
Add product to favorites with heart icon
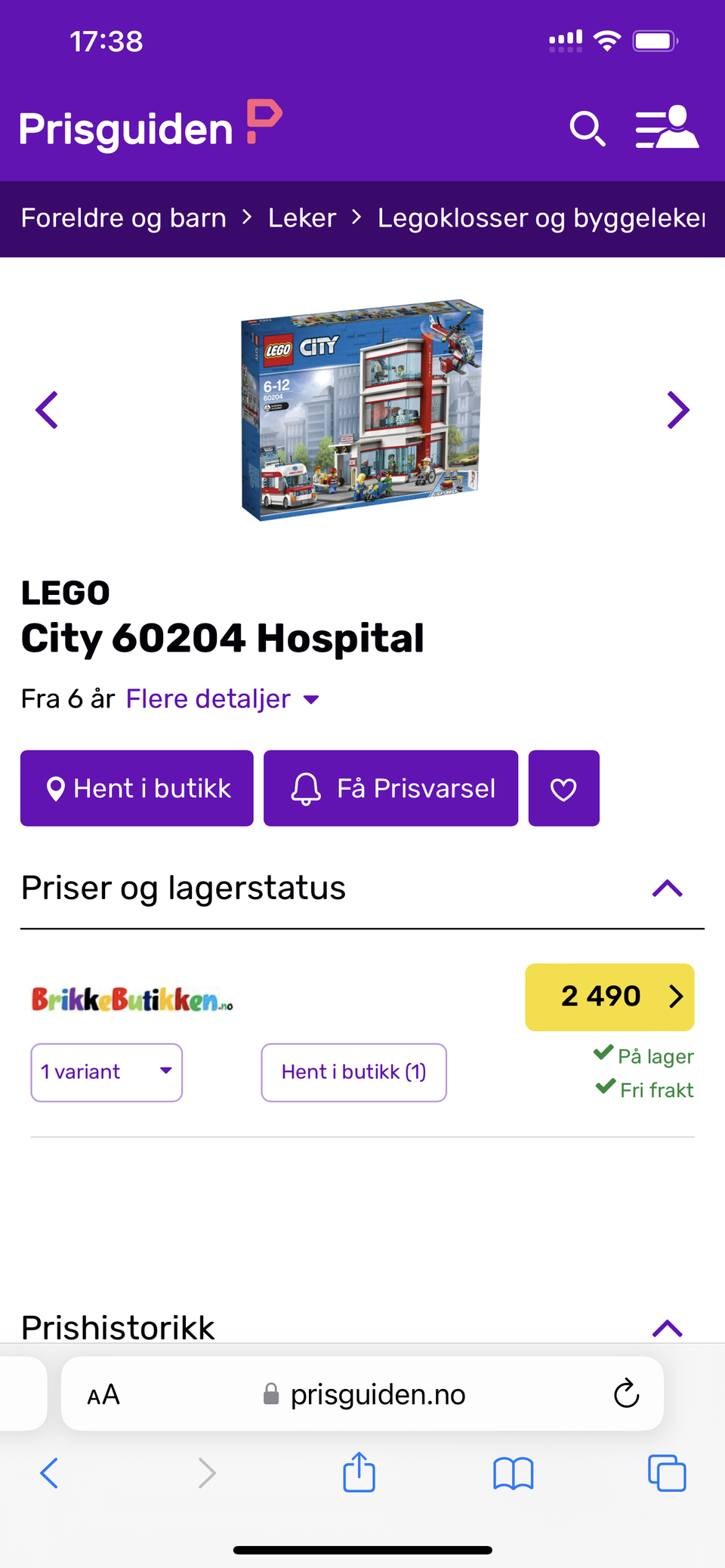point(563,788)
